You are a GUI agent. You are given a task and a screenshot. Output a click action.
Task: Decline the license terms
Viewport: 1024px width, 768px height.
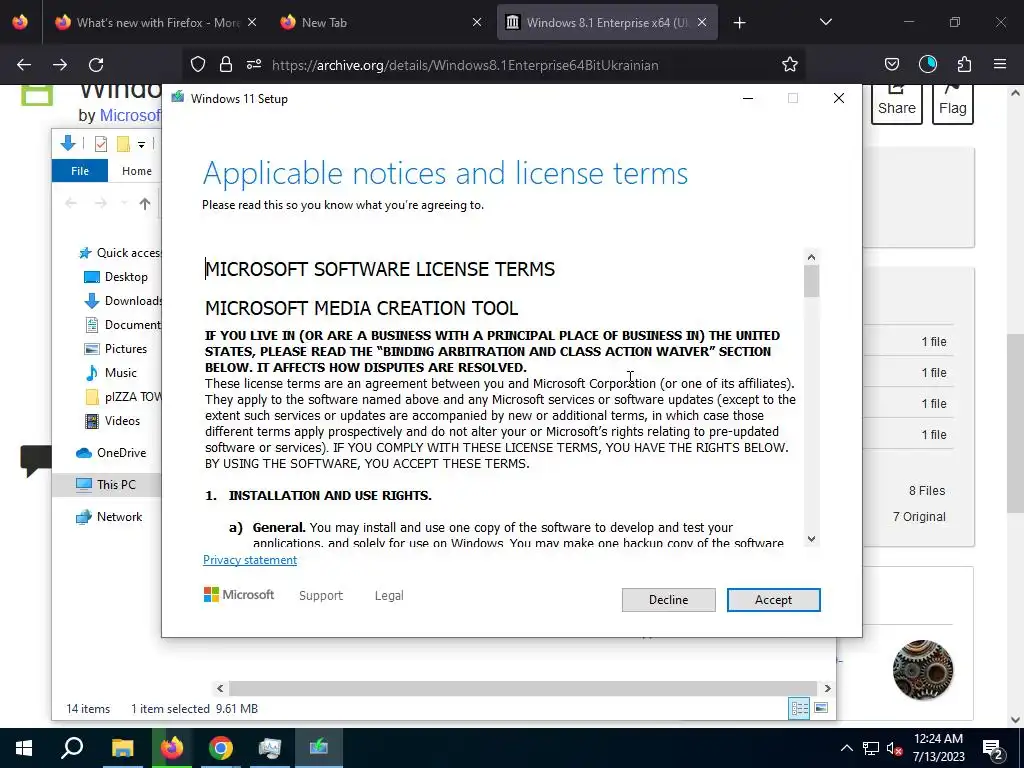click(x=668, y=600)
